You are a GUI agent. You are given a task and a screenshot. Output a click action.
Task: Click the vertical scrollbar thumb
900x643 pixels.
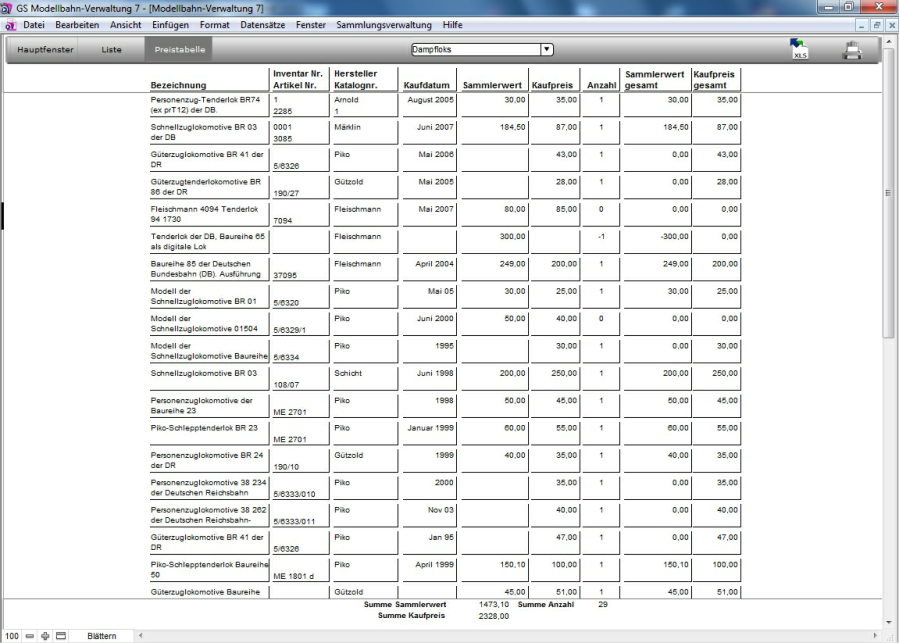coord(889,193)
